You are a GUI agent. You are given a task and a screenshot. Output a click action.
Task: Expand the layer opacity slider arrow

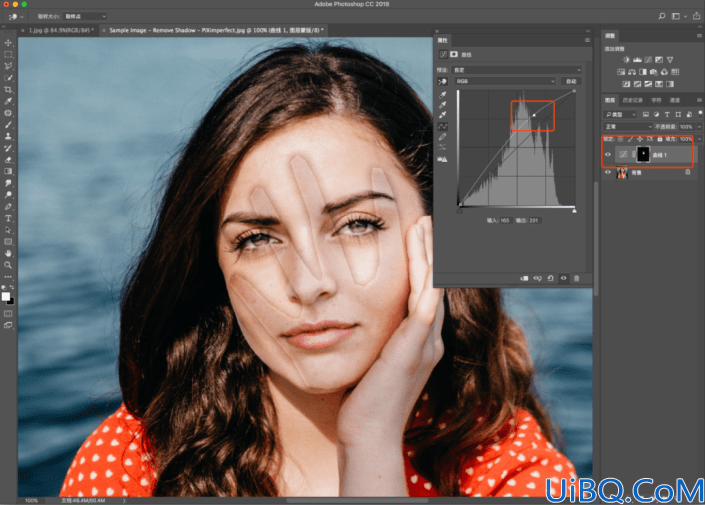click(700, 127)
